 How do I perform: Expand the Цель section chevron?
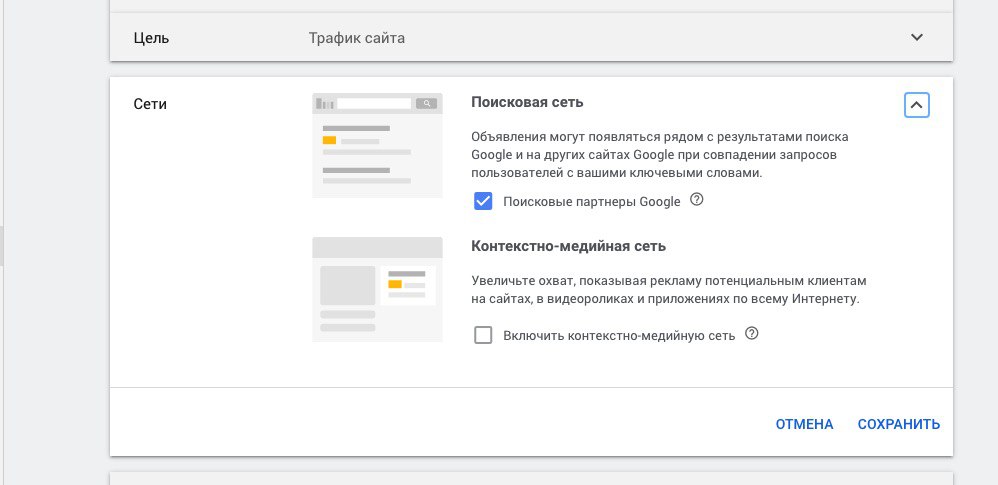pyautogui.click(x=917, y=37)
